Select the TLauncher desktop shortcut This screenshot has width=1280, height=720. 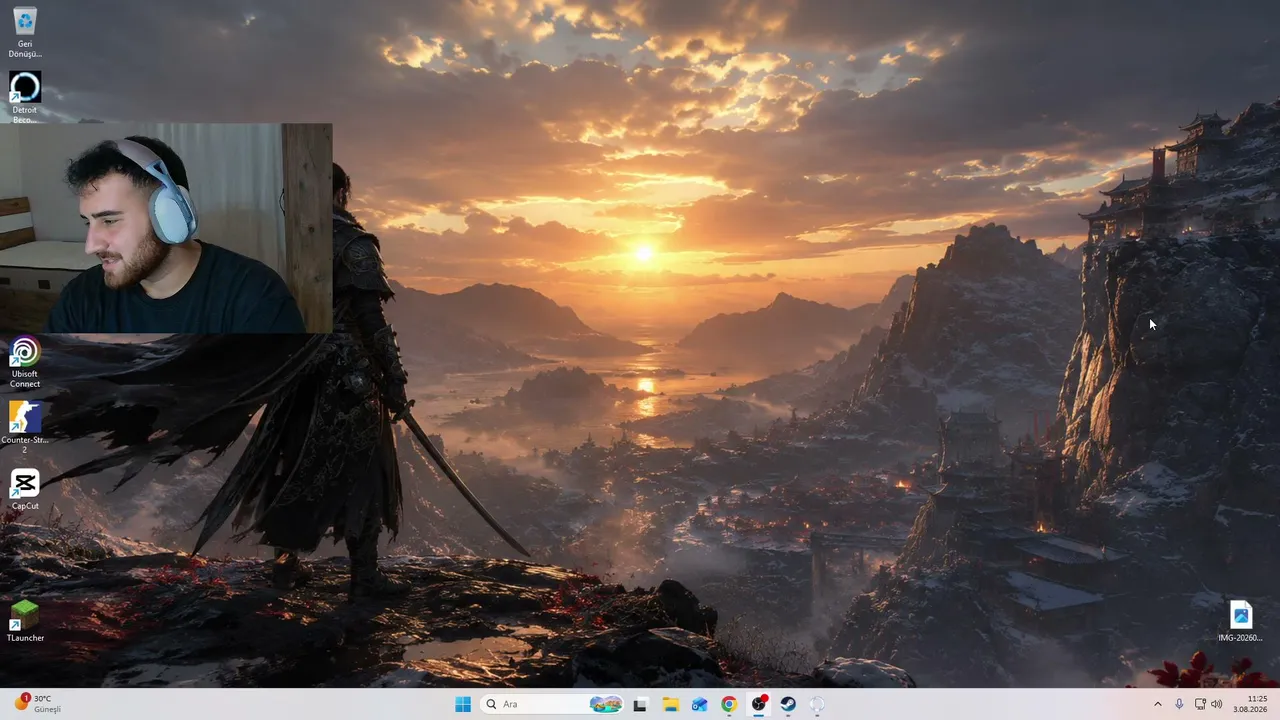(x=25, y=620)
